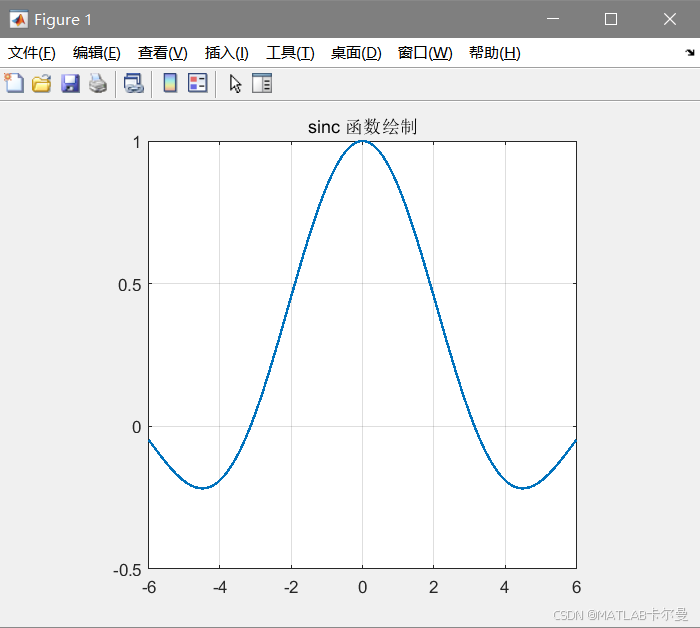Open the 窗口(W) menu

(425, 53)
